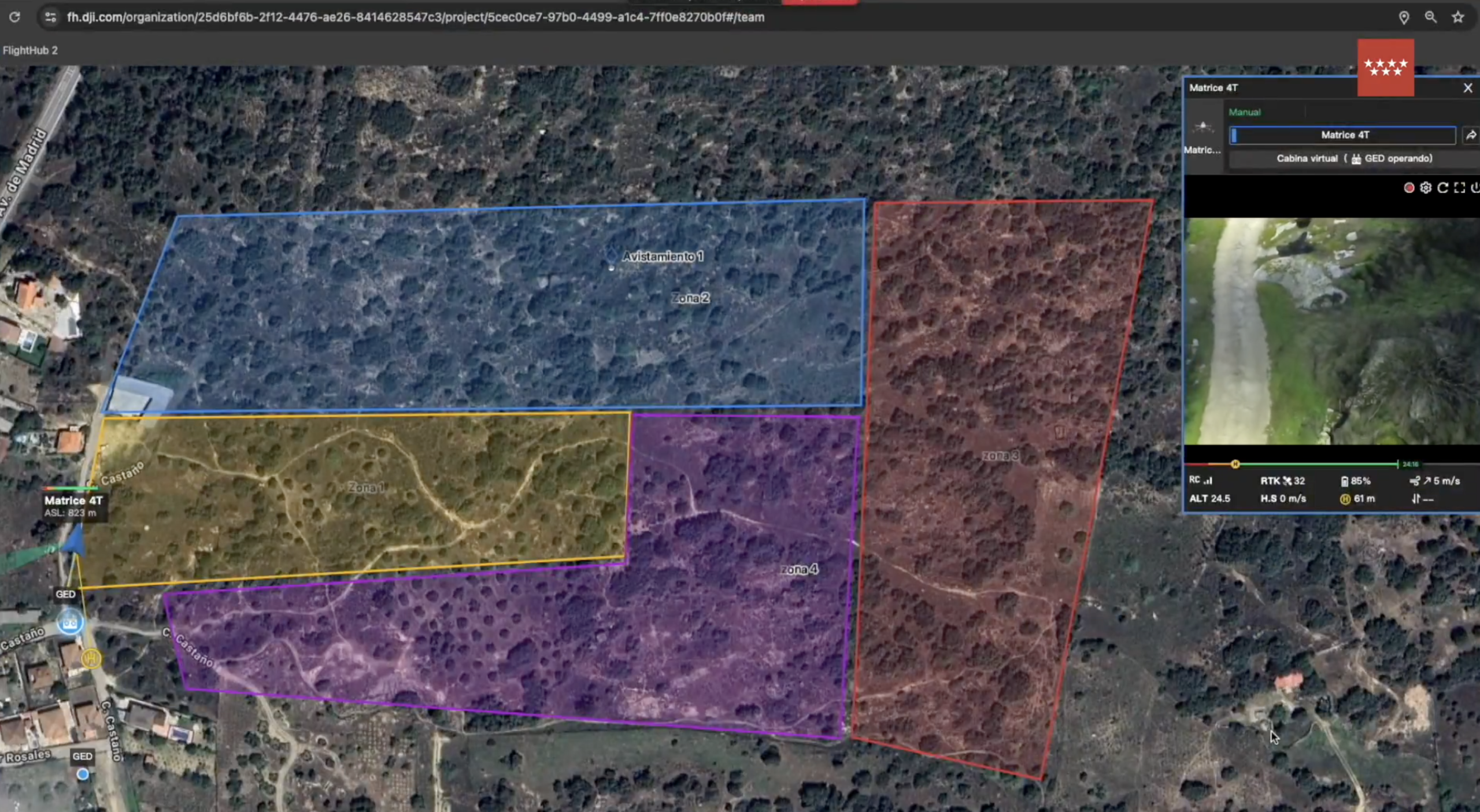Expand live video to fullscreen
This screenshot has height=812, width=1480.
[x=1459, y=188]
